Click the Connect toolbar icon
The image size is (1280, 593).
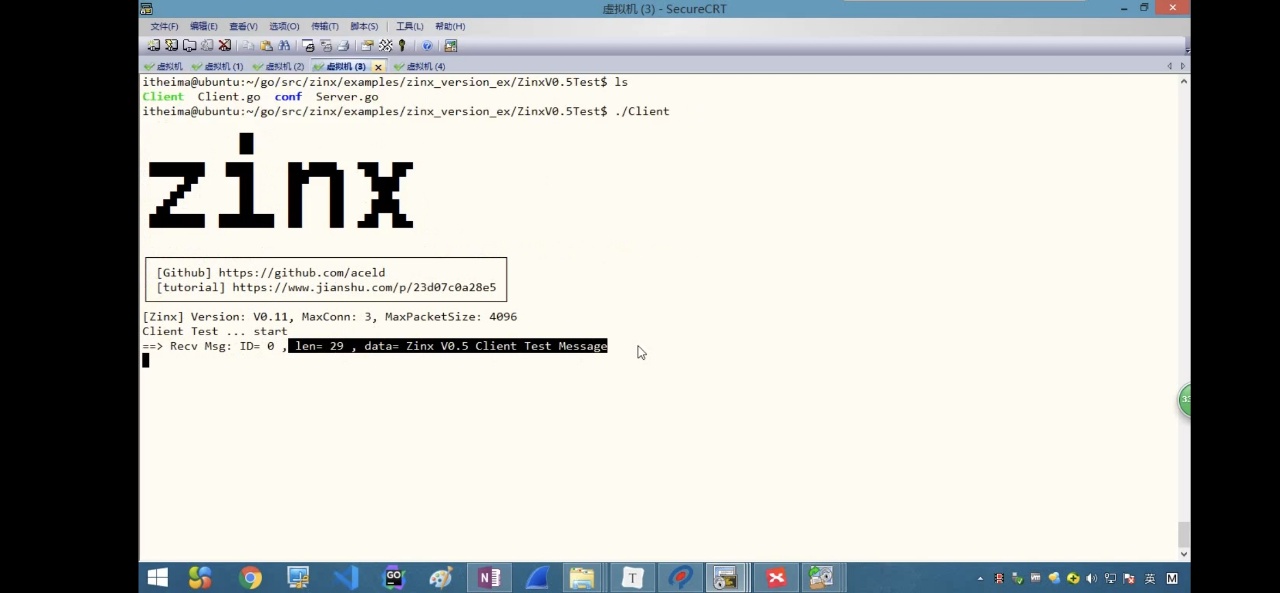(154, 46)
